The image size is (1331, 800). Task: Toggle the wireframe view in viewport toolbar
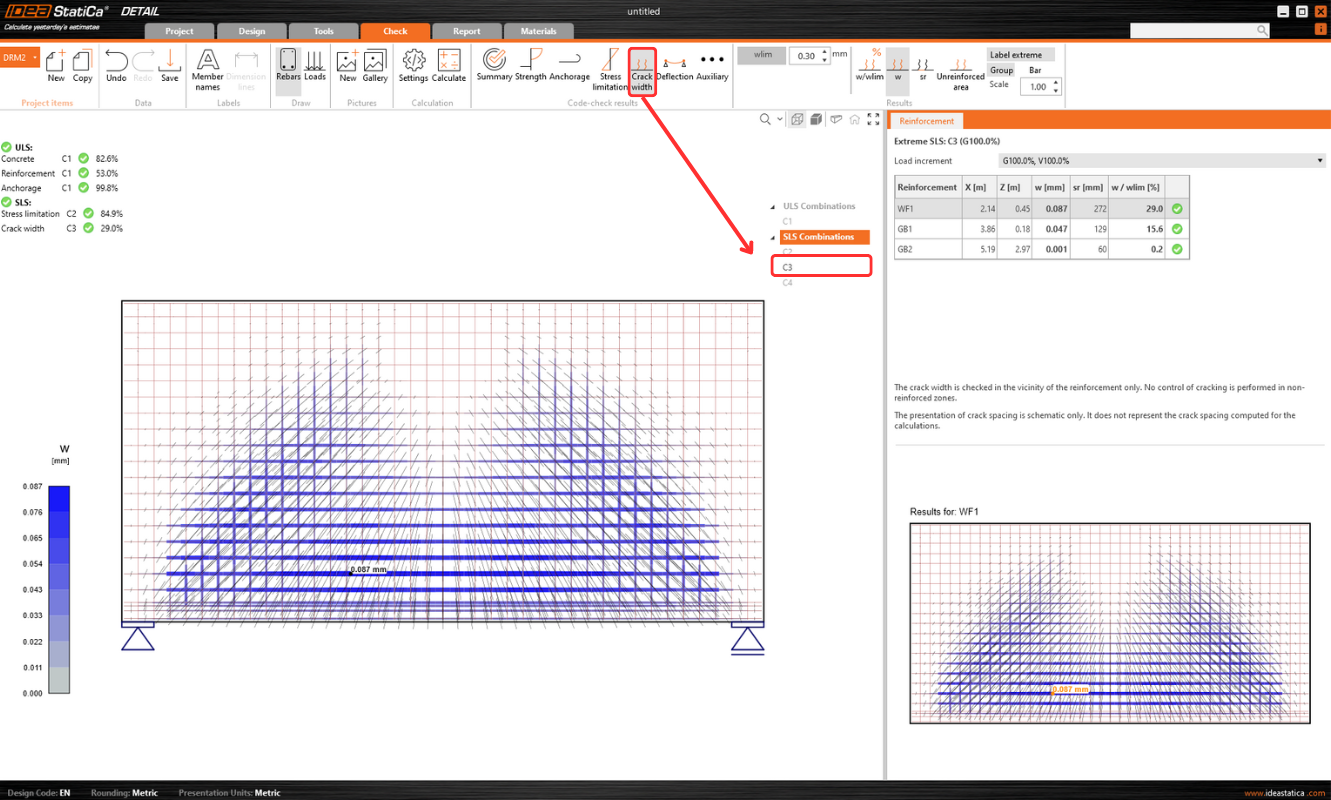797,120
